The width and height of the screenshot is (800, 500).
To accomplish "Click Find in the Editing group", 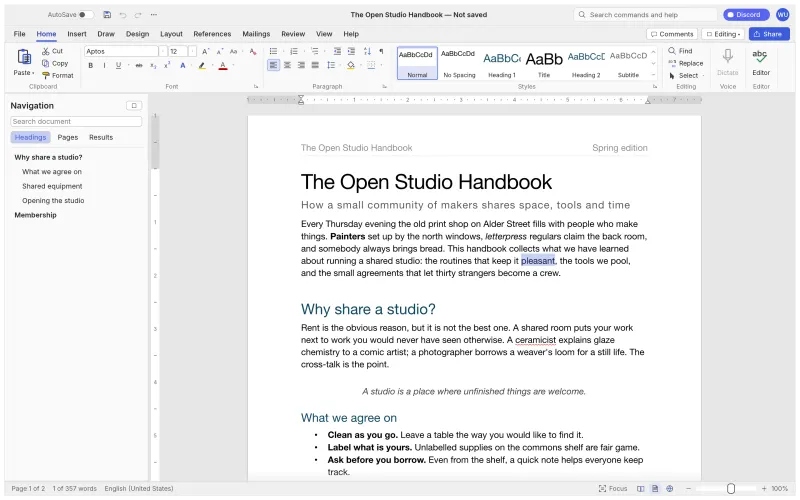I will 681,51.
